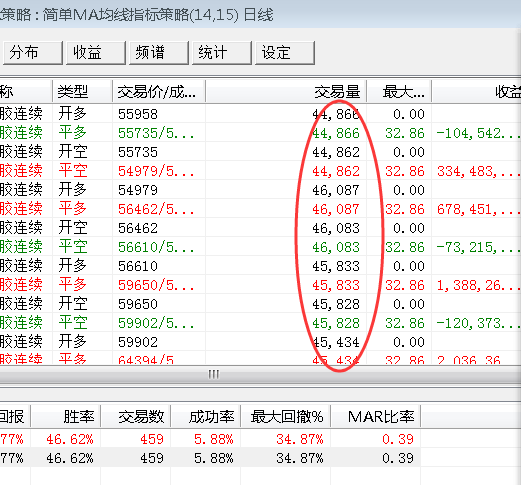Click the black 34.87% drawdown in second row
521x485 pixels.
[x=300, y=458]
